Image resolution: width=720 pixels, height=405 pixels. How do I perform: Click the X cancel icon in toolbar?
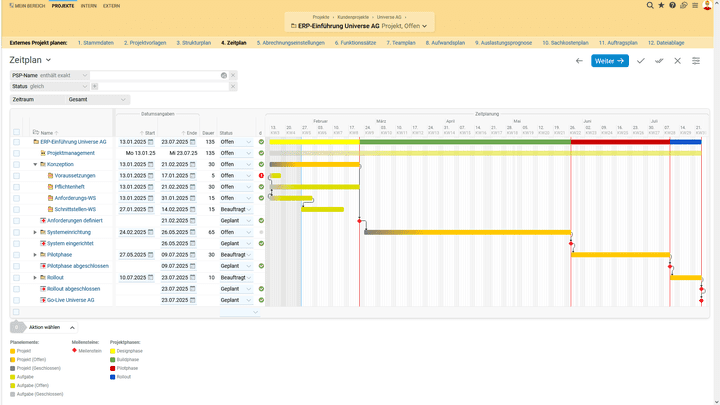click(677, 61)
